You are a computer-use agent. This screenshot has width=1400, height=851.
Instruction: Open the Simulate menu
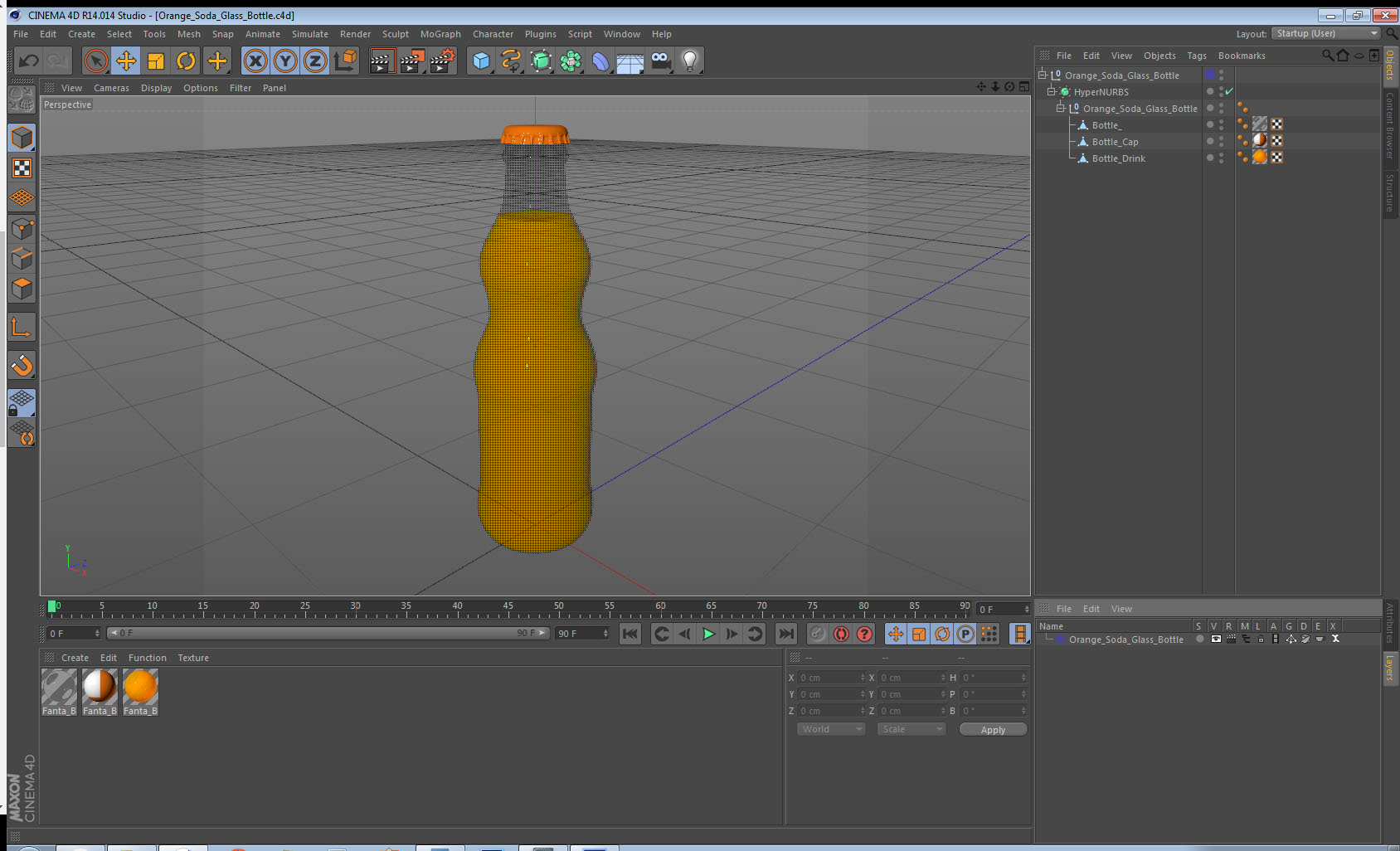tap(310, 34)
